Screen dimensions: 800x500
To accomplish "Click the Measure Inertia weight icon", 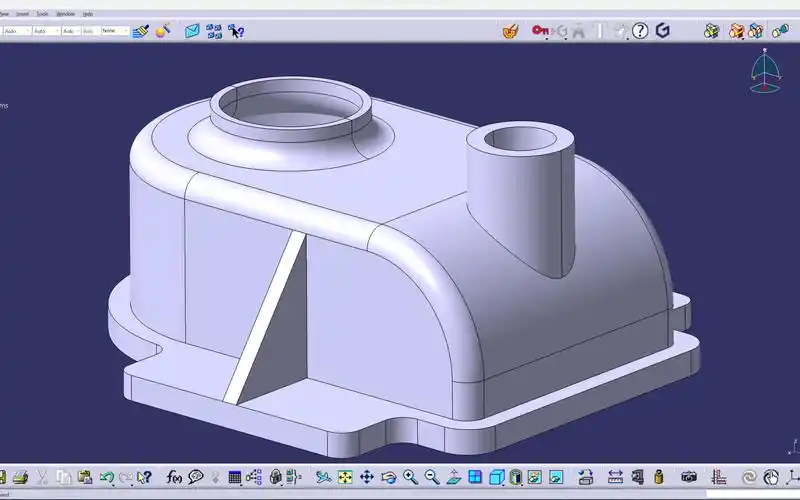I will coord(659,477).
